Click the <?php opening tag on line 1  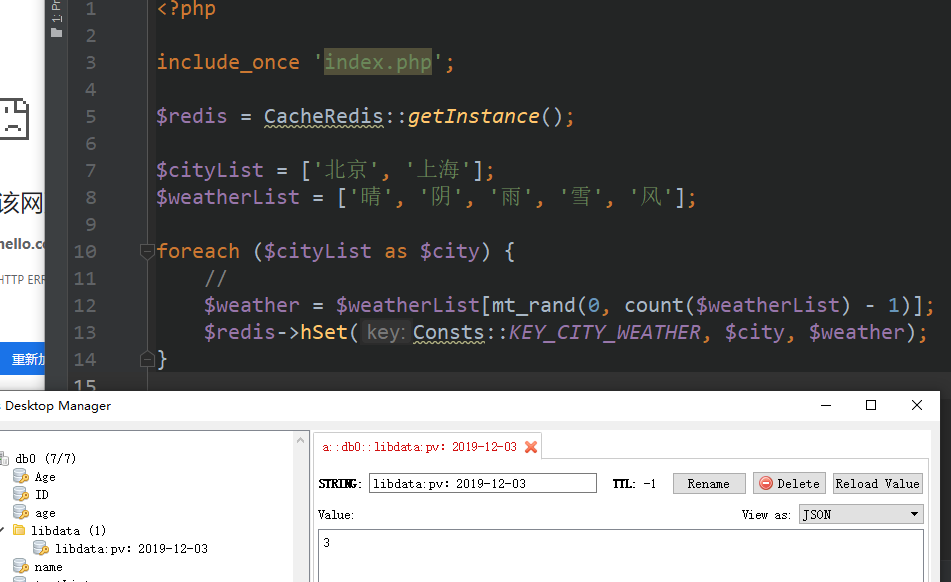(186, 8)
